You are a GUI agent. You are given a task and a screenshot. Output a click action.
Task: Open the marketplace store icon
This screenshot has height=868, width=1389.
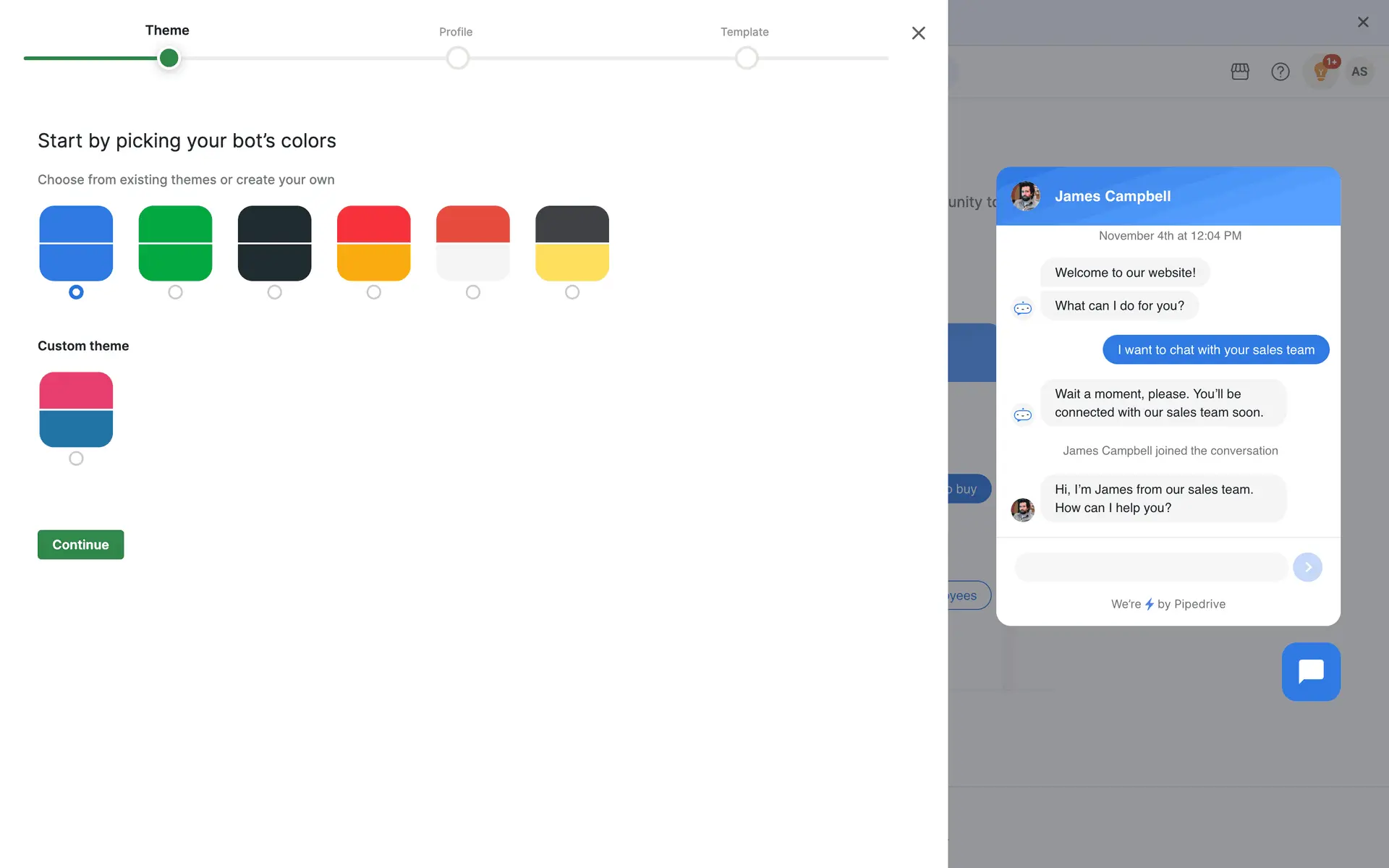(x=1240, y=72)
